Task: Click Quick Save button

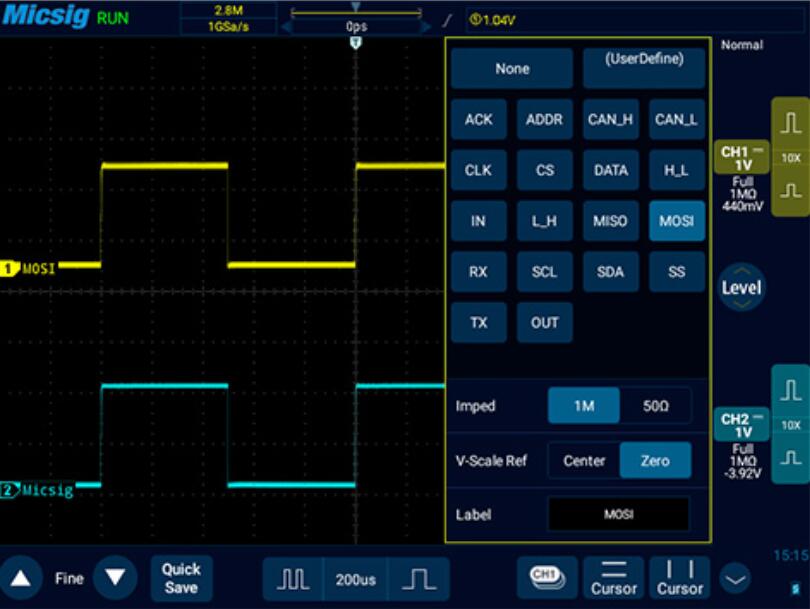Action: click(181, 579)
